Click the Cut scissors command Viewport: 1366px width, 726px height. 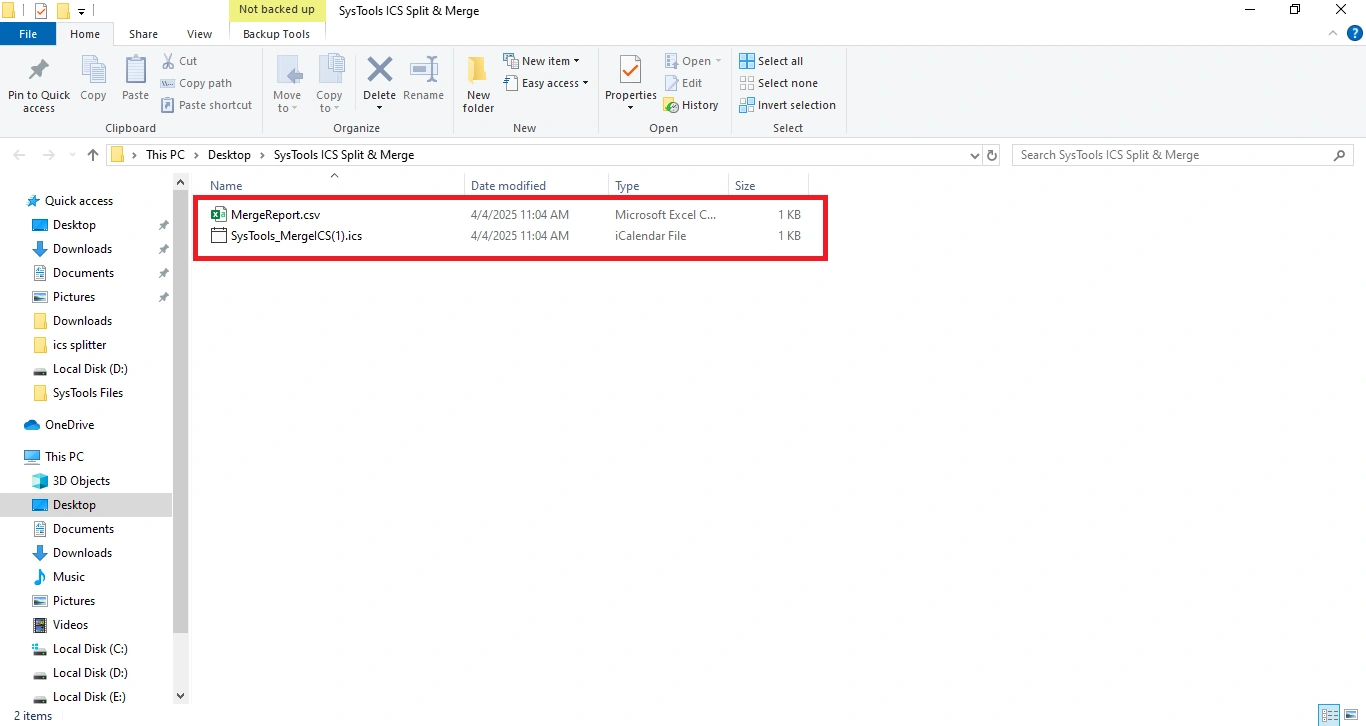click(179, 61)
